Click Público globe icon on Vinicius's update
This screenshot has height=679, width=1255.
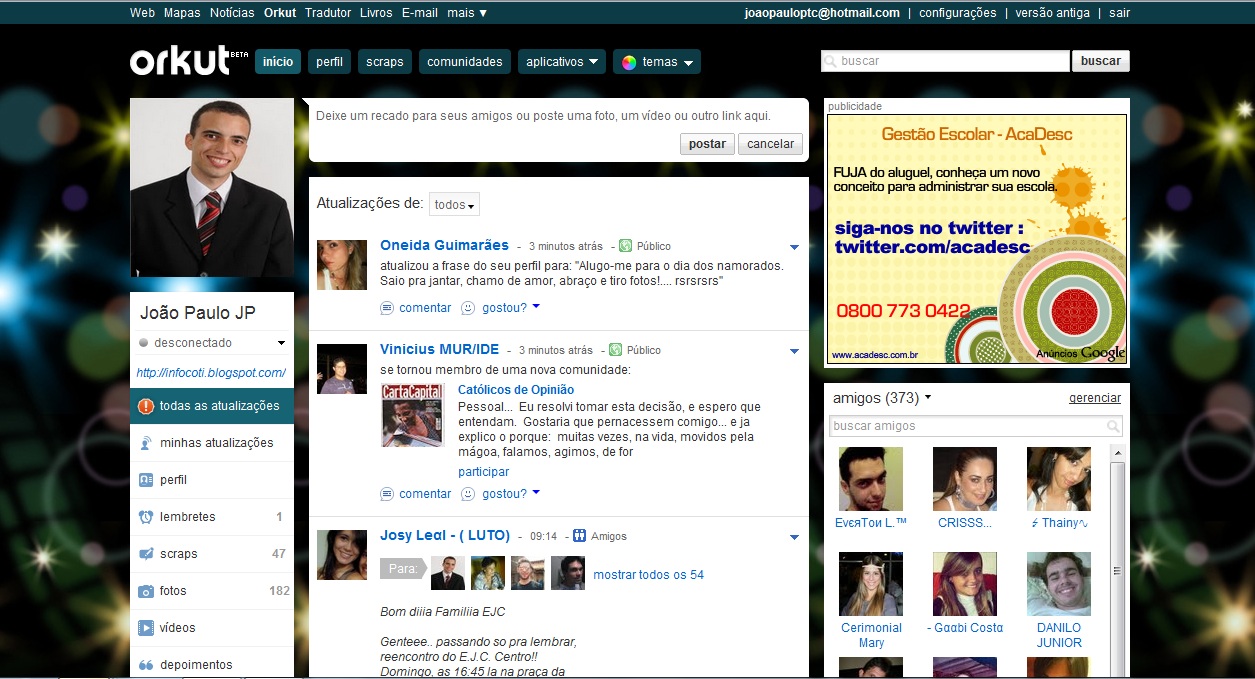click(615, 350)
